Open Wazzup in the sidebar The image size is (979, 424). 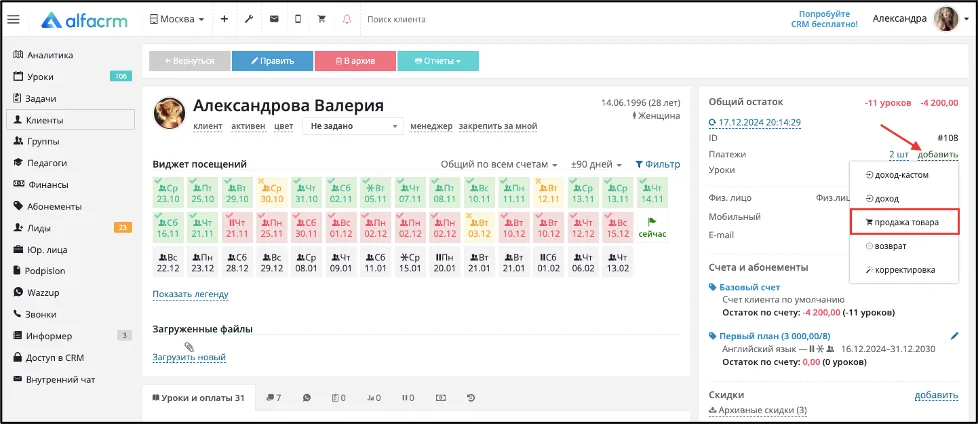pyautogui.click(x=42, y=292)
